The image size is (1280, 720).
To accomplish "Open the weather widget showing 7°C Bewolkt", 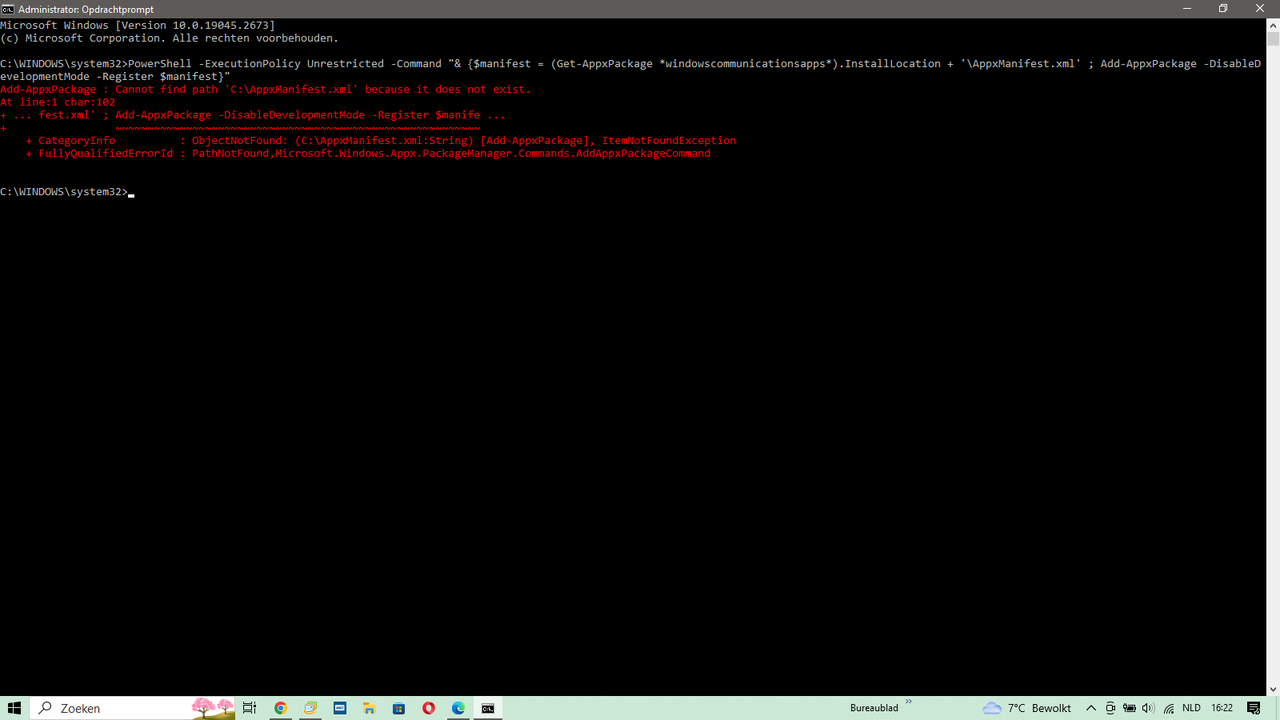I will 1027,708.
